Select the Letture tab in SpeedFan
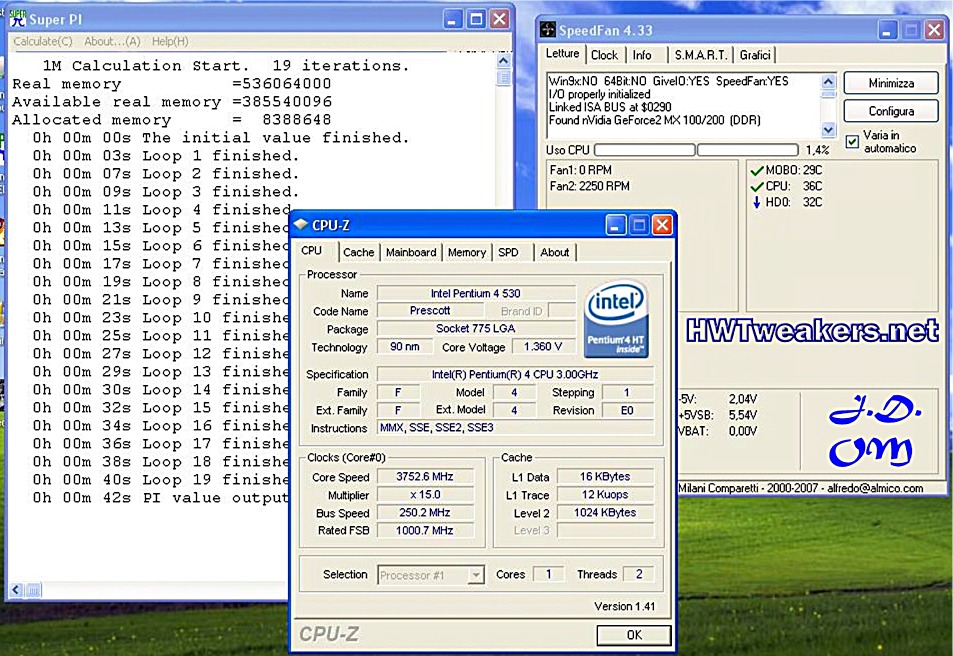The image size is (953, 656). 562,54
